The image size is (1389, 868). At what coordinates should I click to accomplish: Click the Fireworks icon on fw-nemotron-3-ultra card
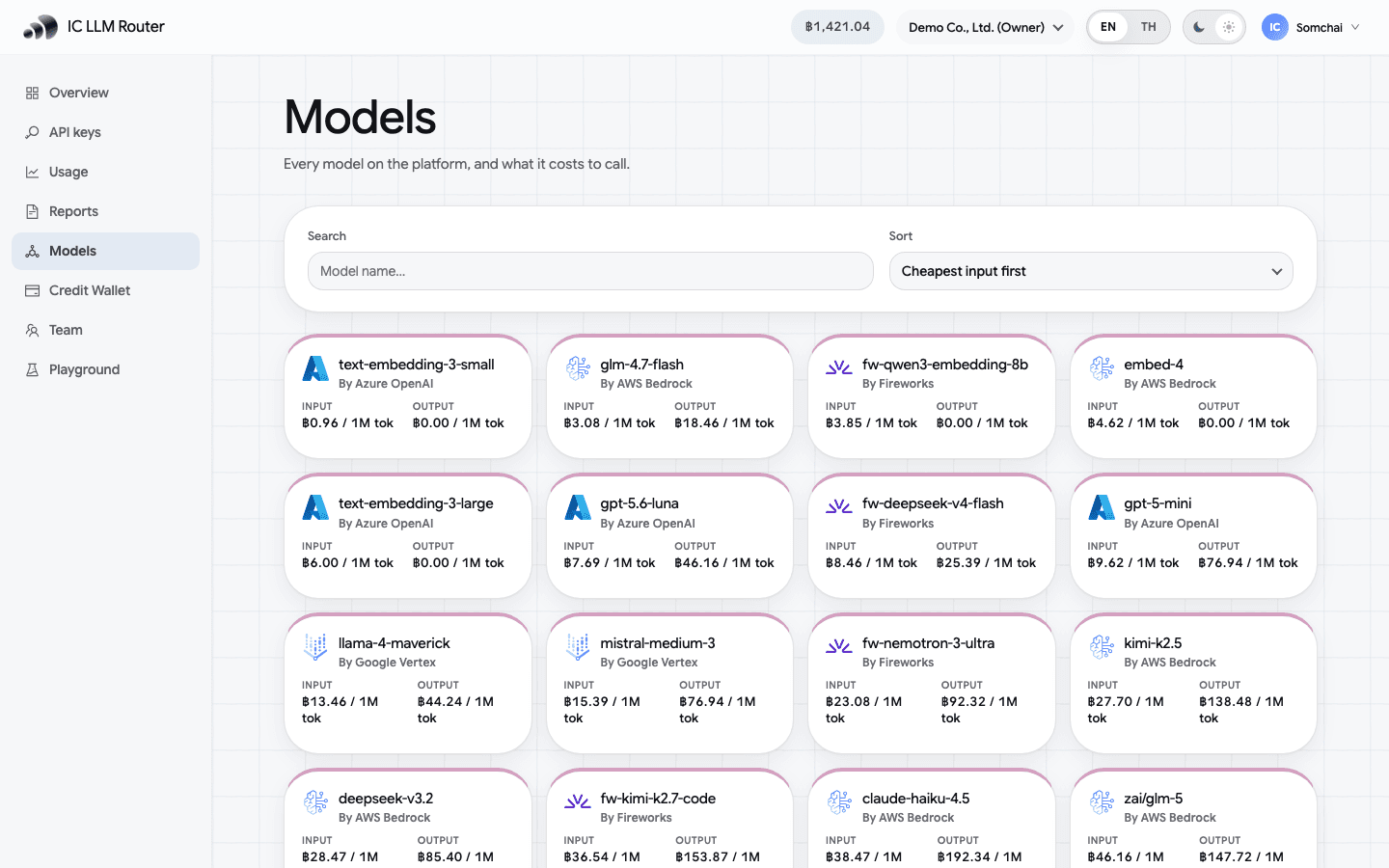(839, 646)
